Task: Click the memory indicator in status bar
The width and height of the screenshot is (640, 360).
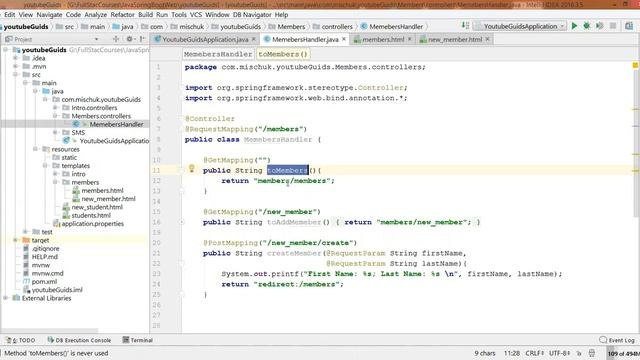Action: (x=623, y=353)
